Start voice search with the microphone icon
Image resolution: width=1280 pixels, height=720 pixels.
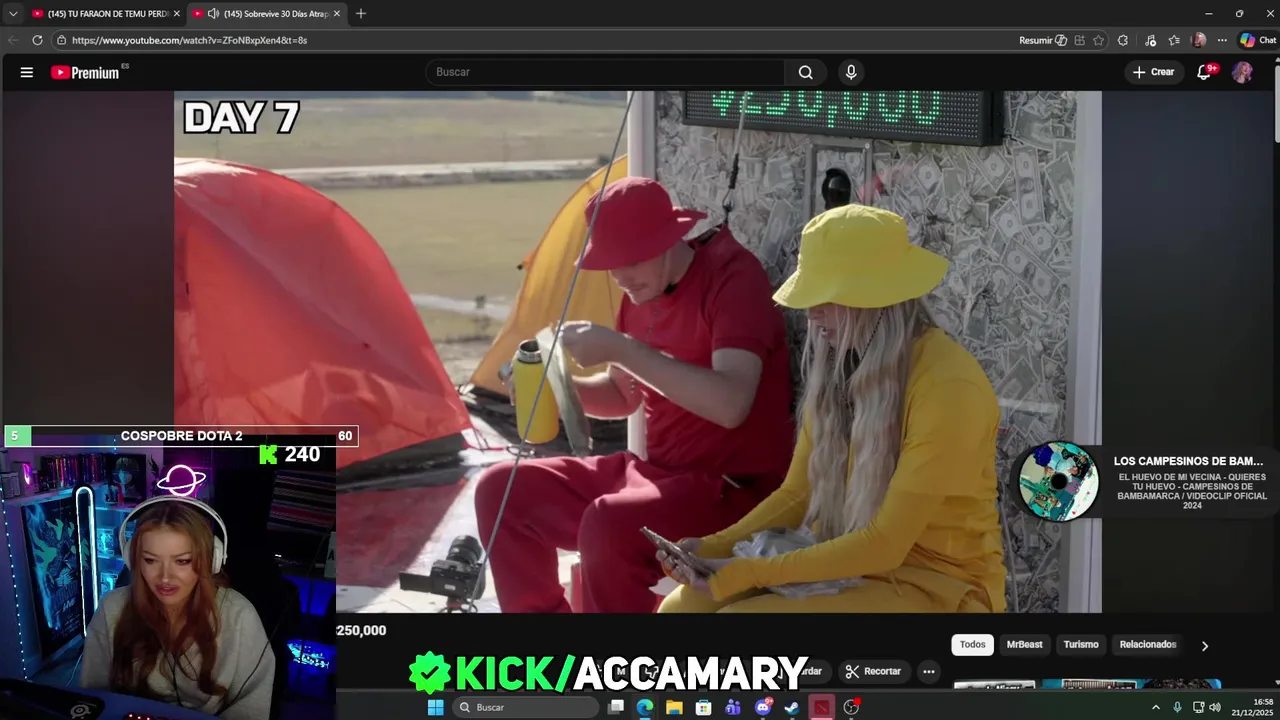(851, 72)
